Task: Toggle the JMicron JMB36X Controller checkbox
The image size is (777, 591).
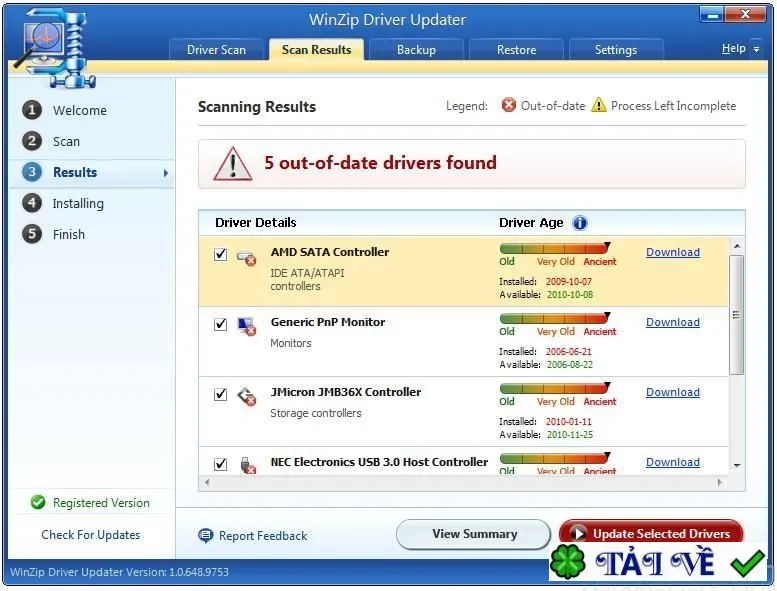Action: pos(221,394)
